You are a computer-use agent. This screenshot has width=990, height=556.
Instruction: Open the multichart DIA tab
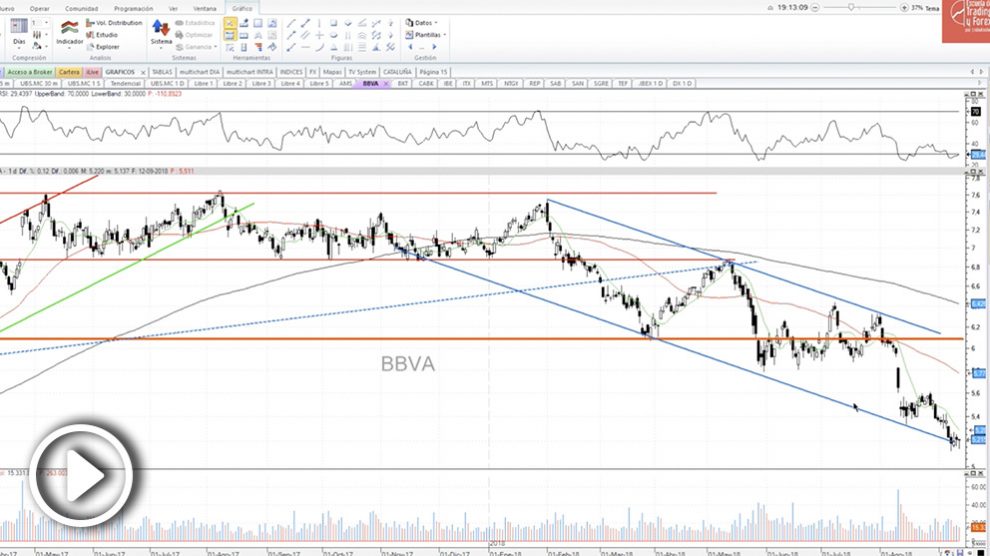point(199,72)
